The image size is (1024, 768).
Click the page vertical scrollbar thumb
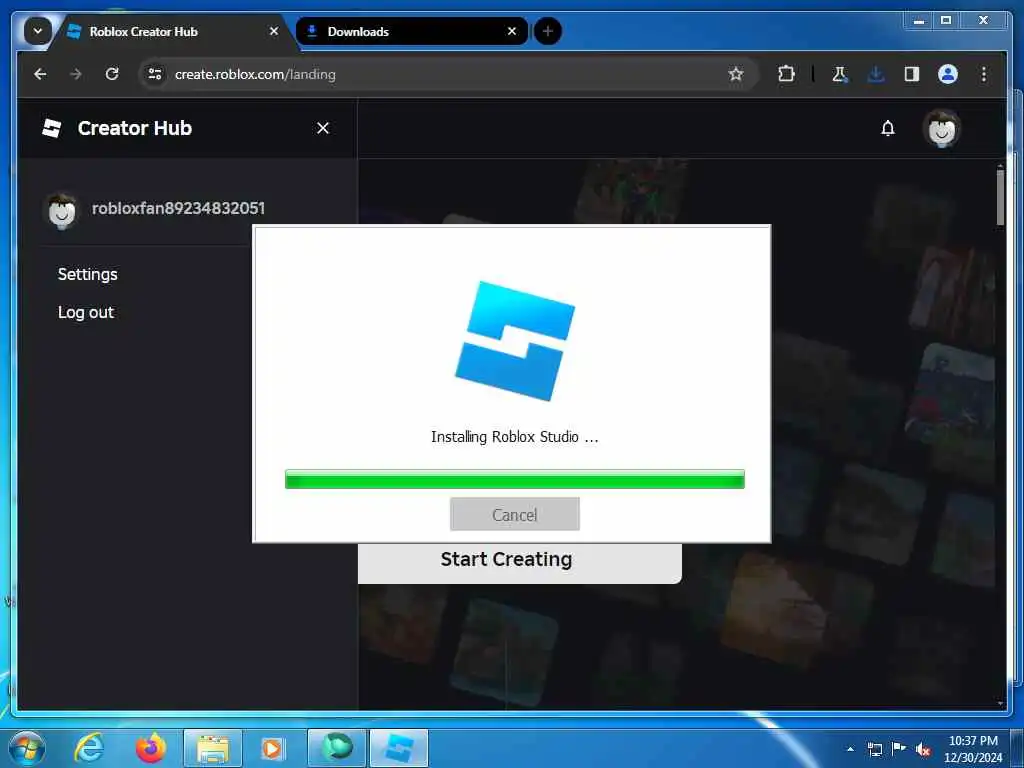1000,197
